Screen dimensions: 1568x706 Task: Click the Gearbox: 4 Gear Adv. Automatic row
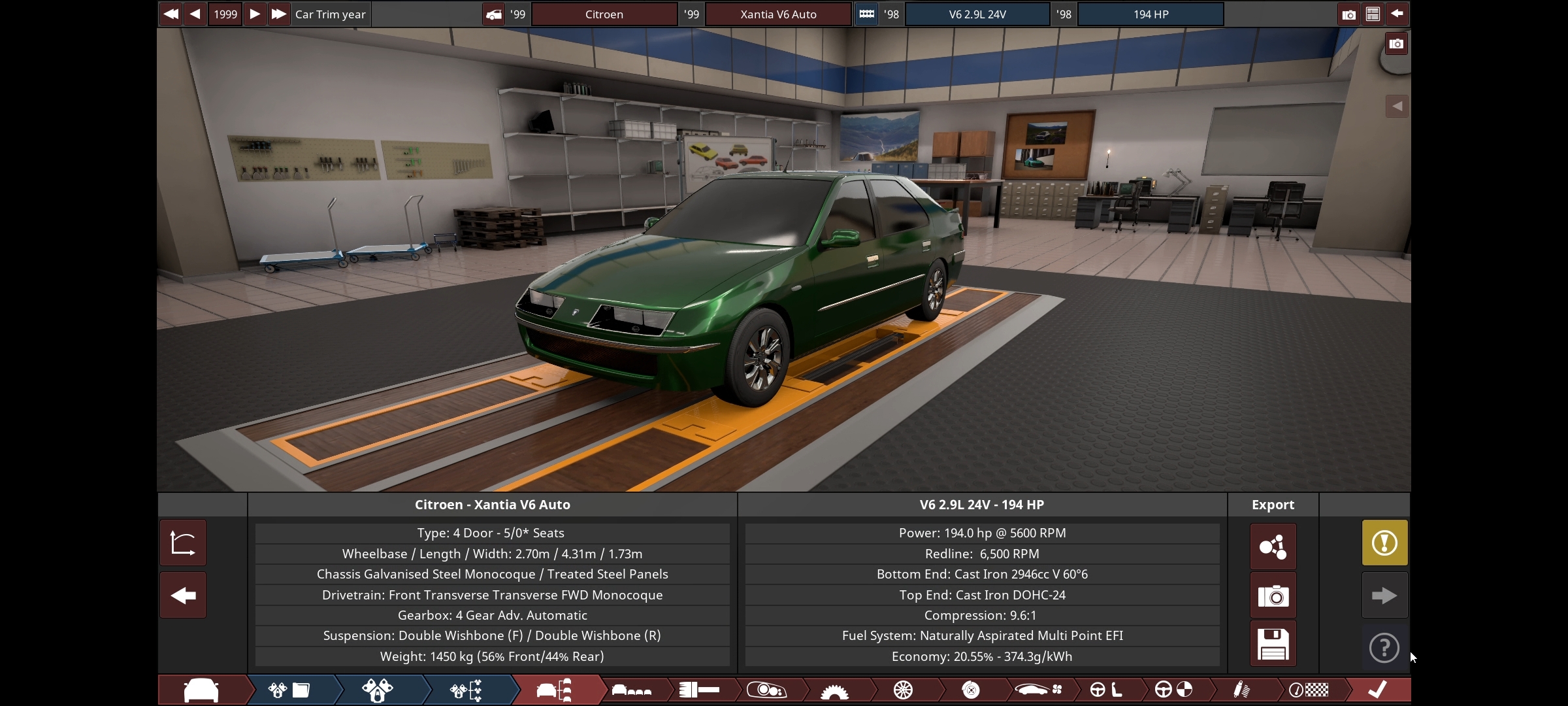click(493, 615)
